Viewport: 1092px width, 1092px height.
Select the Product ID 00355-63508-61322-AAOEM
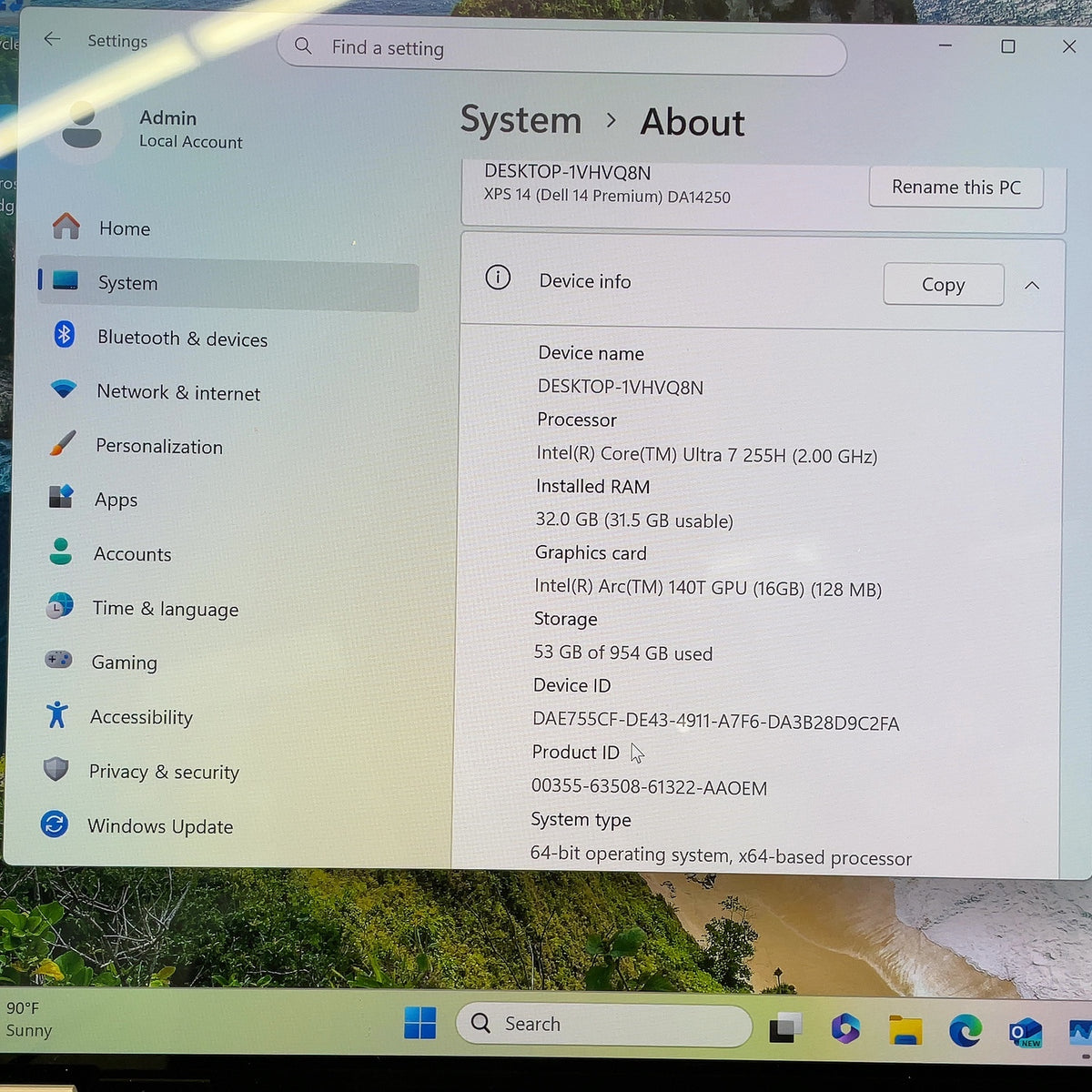tap(649, 787)
